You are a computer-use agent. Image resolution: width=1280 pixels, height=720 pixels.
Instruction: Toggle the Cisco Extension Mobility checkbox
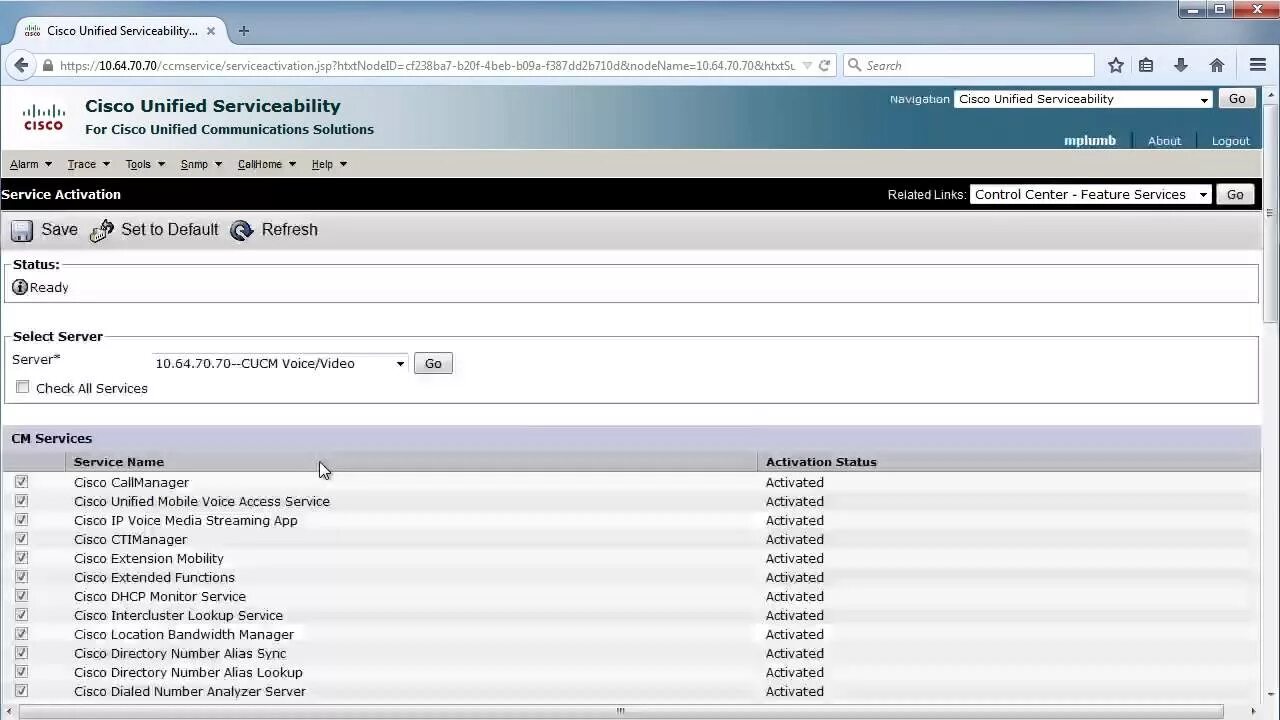point(21,558)
